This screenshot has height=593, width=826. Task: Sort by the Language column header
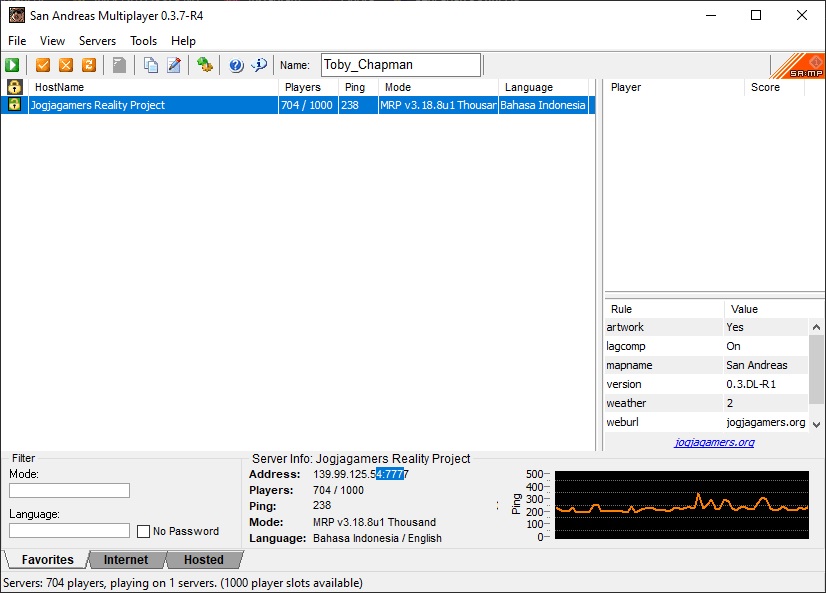[x=543, y=87]
